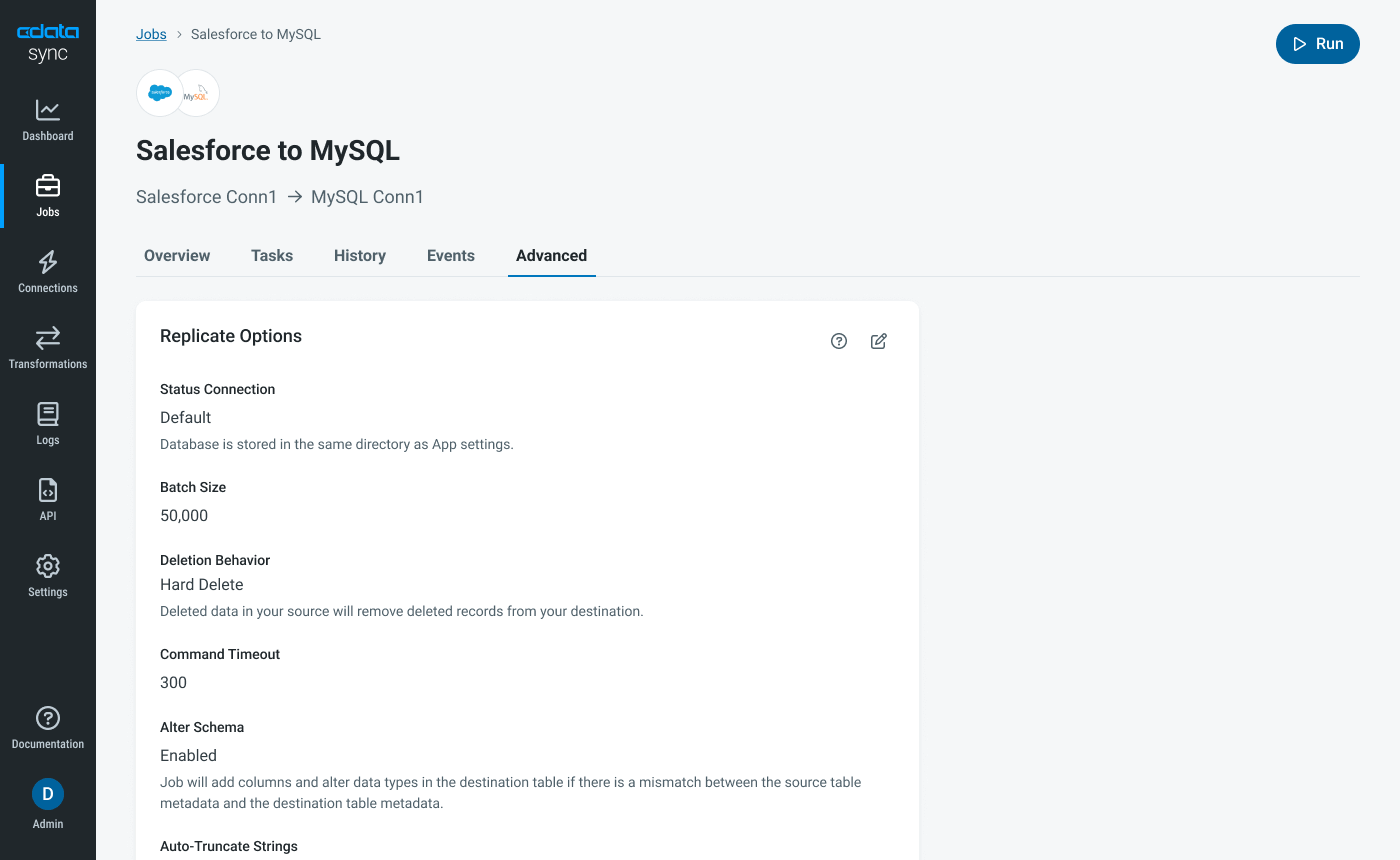
Task: Select the Jobs icon in the sidebar
Action: pyautogui.click(x=47, y=194)
